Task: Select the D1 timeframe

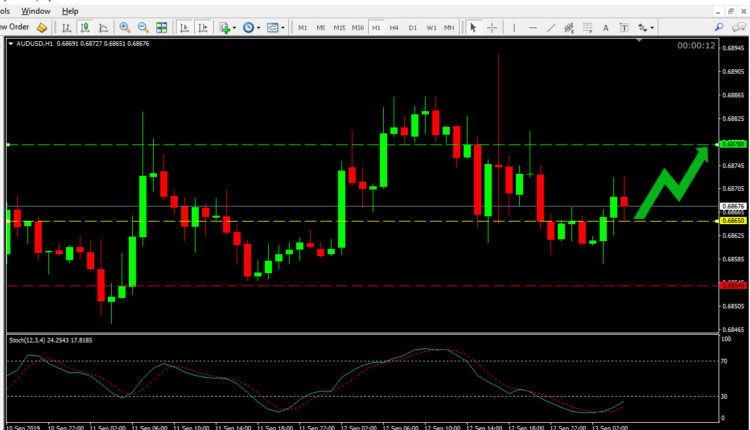Action: click(413, 28)
